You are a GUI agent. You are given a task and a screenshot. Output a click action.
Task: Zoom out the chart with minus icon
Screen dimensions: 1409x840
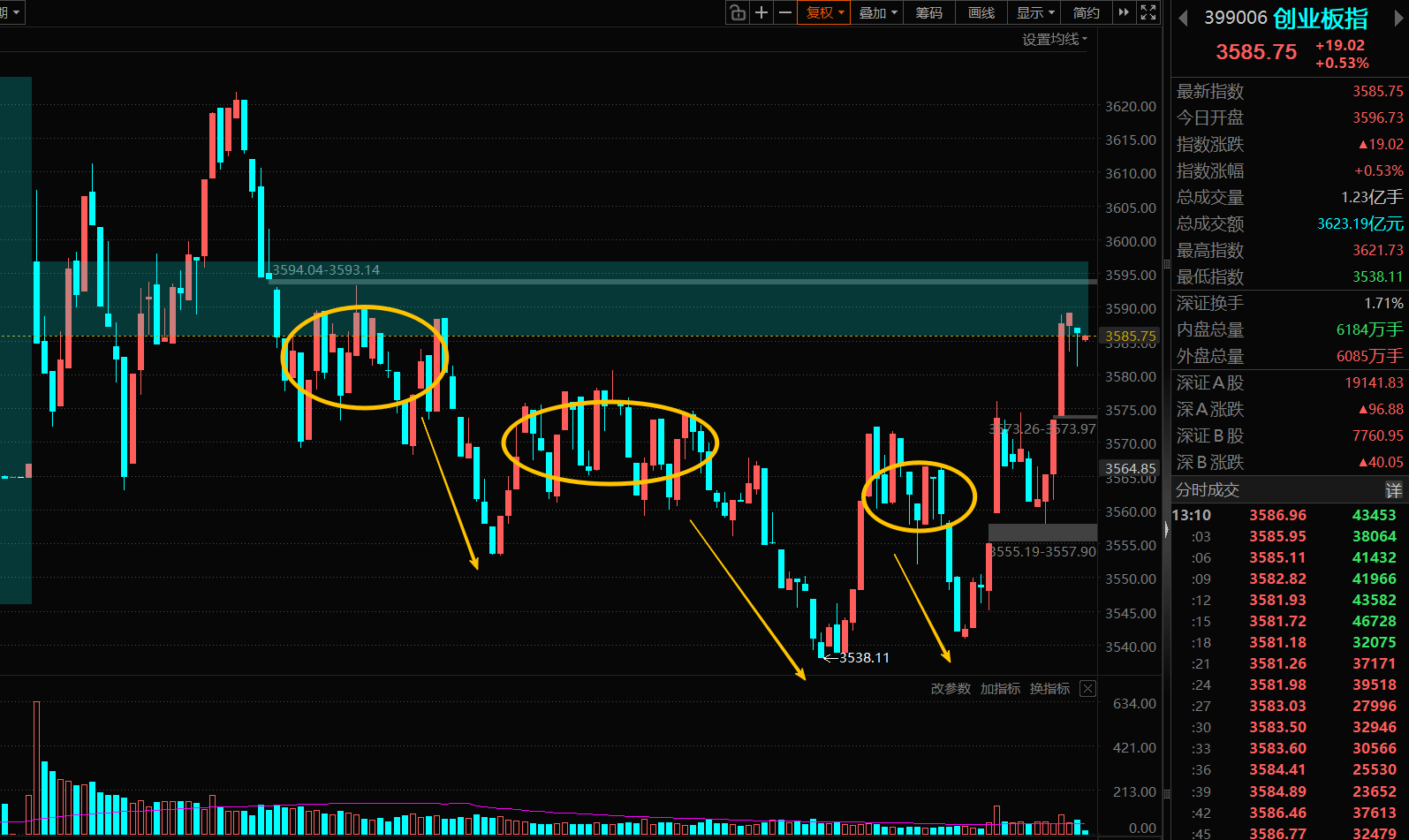point(784,12)
